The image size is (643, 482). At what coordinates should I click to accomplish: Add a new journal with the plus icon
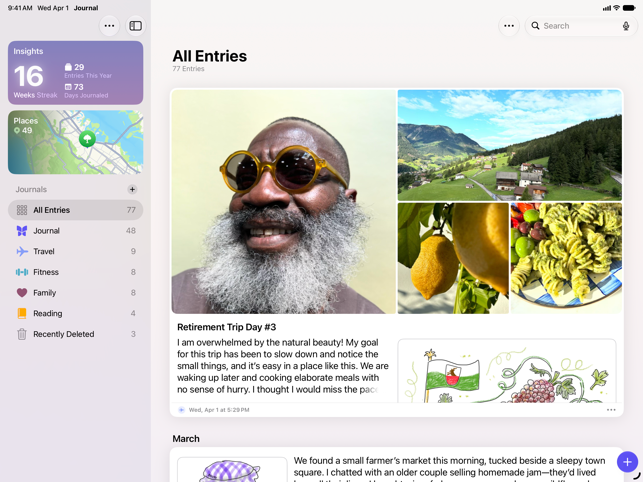132,189
